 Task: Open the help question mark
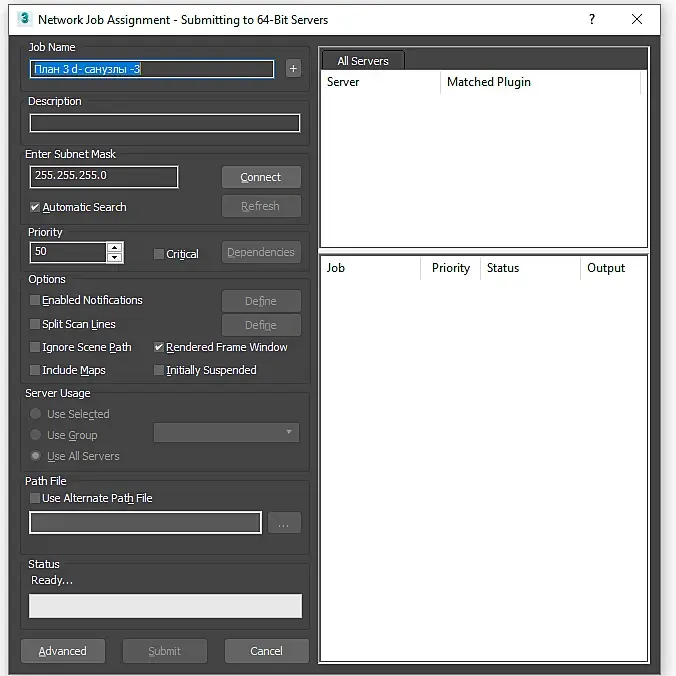[x=592, y=19]
